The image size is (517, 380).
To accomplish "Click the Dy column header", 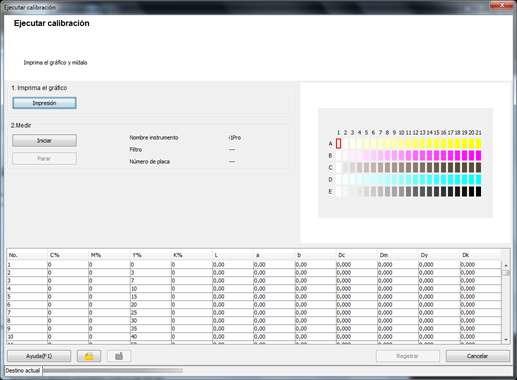I will (439, 255).
